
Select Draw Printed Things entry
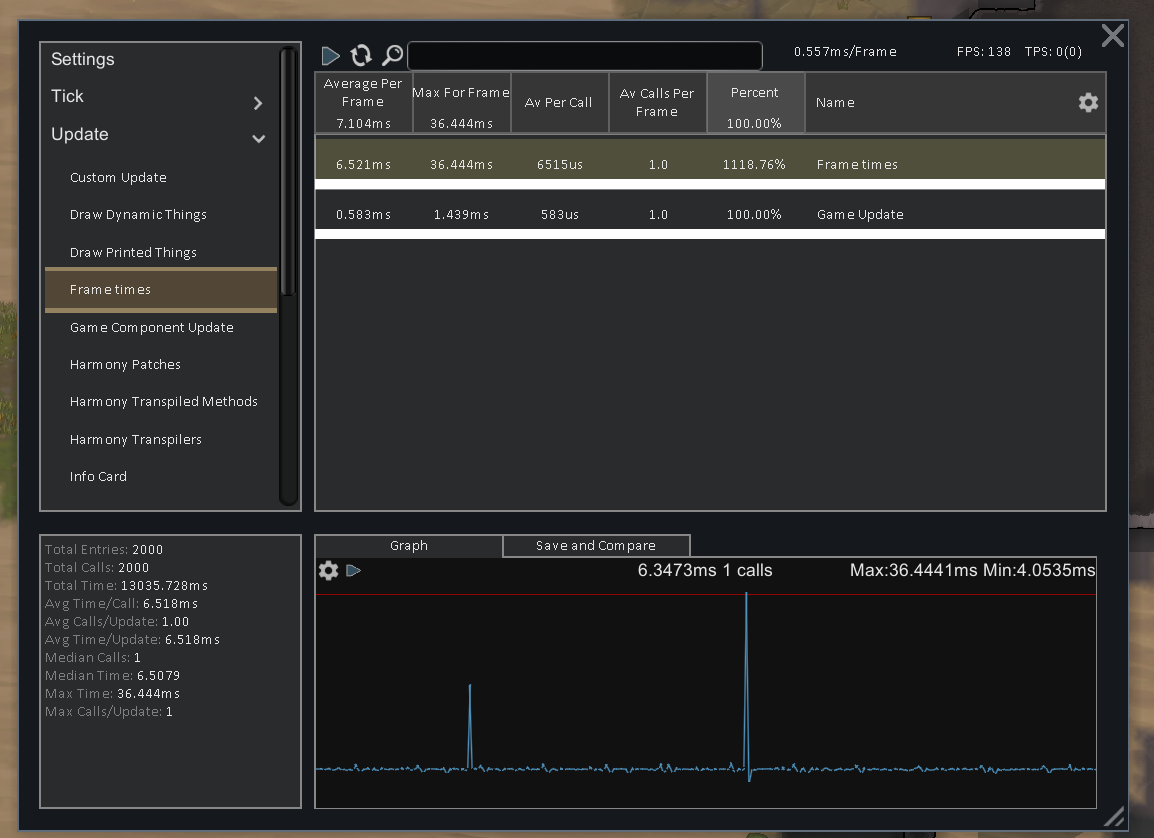click(x=133, y=252)
